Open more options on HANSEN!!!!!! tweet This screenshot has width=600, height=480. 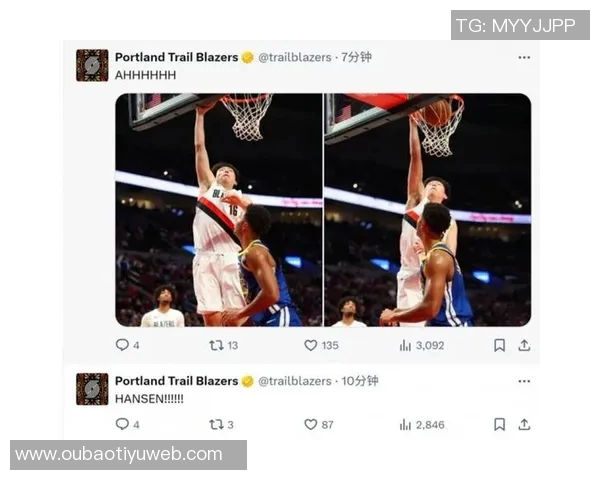tap(524, 381)
